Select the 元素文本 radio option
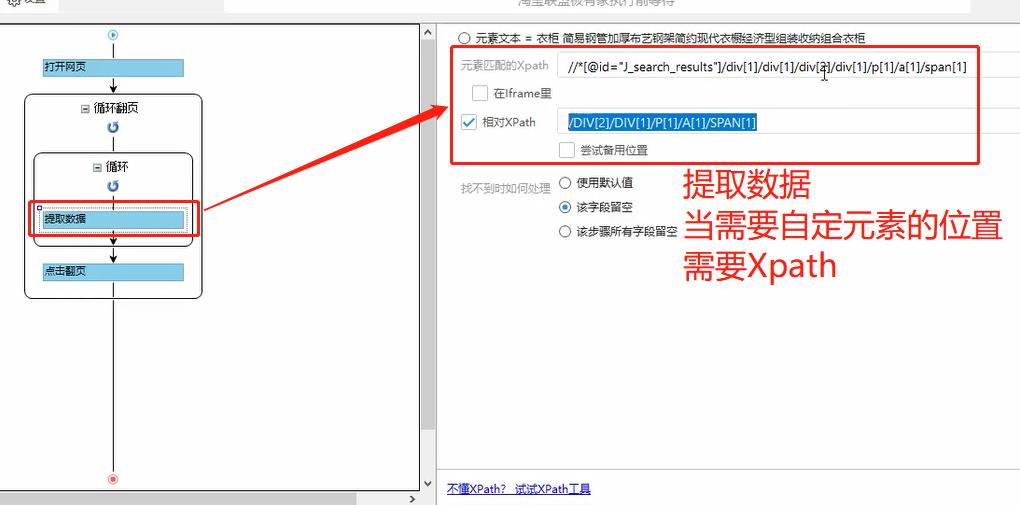1020x505 pixels. point(463,38)
